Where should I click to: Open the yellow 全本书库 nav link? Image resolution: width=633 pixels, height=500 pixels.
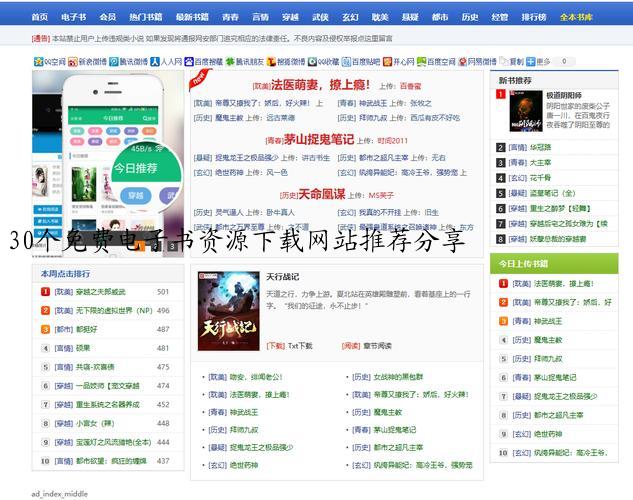coord(576,17)
